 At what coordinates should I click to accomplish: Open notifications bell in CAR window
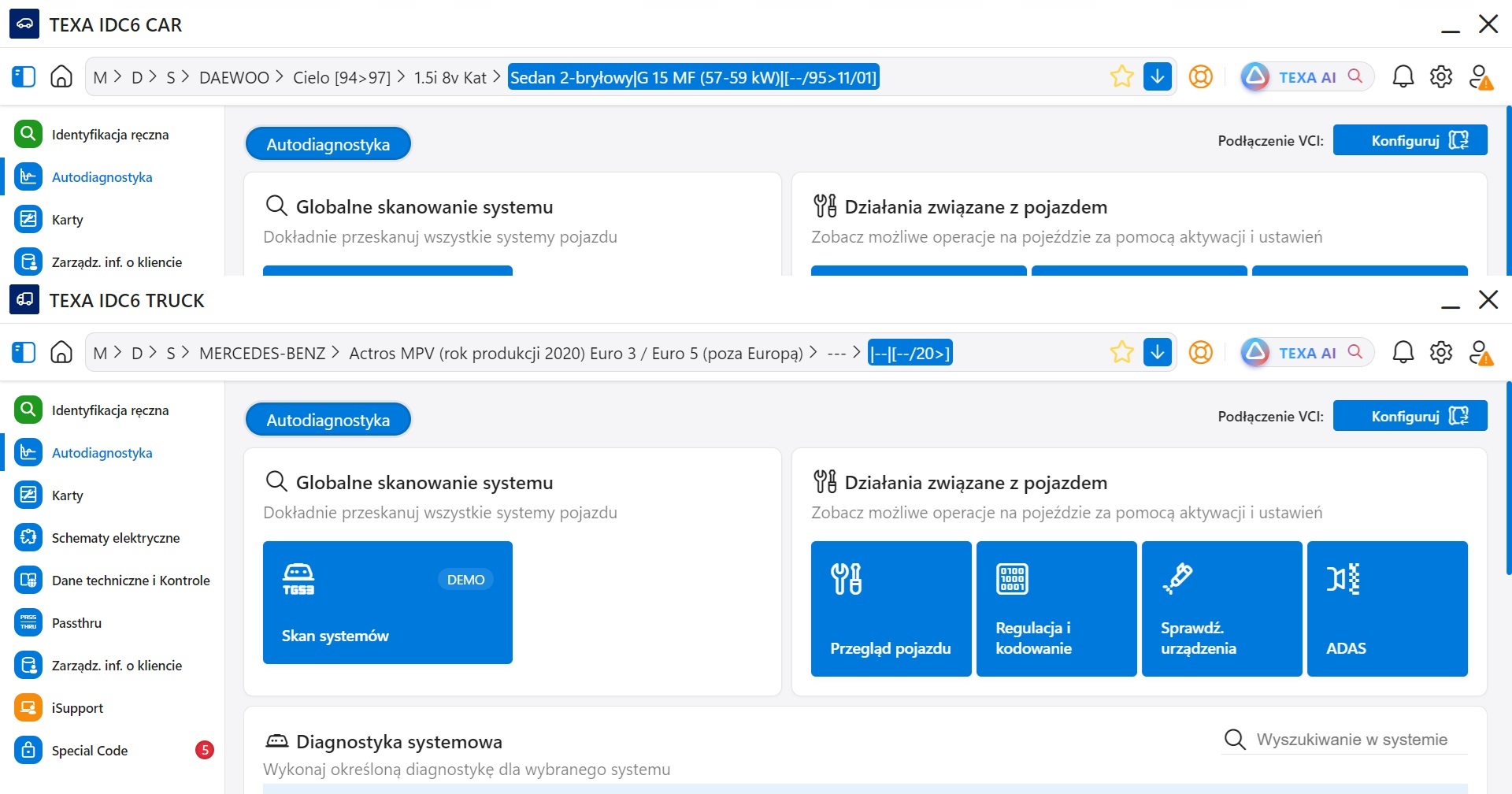(1403, 76)
